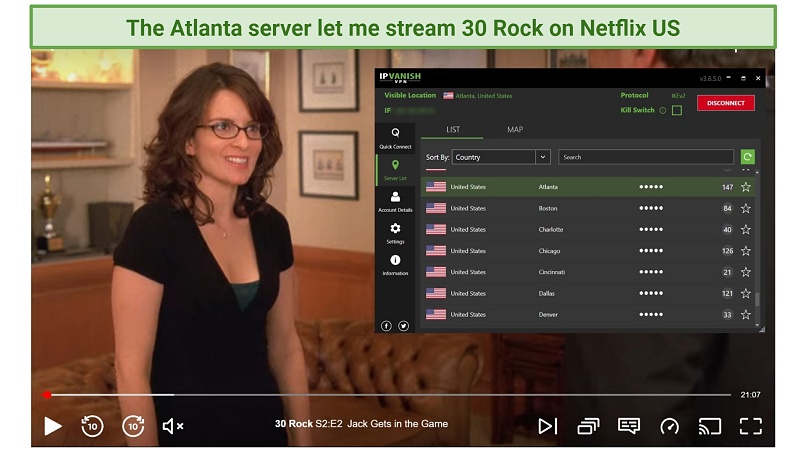Click the red DISCONNECT button
This screenshot has height=453, width=806.
click(725, 103)
